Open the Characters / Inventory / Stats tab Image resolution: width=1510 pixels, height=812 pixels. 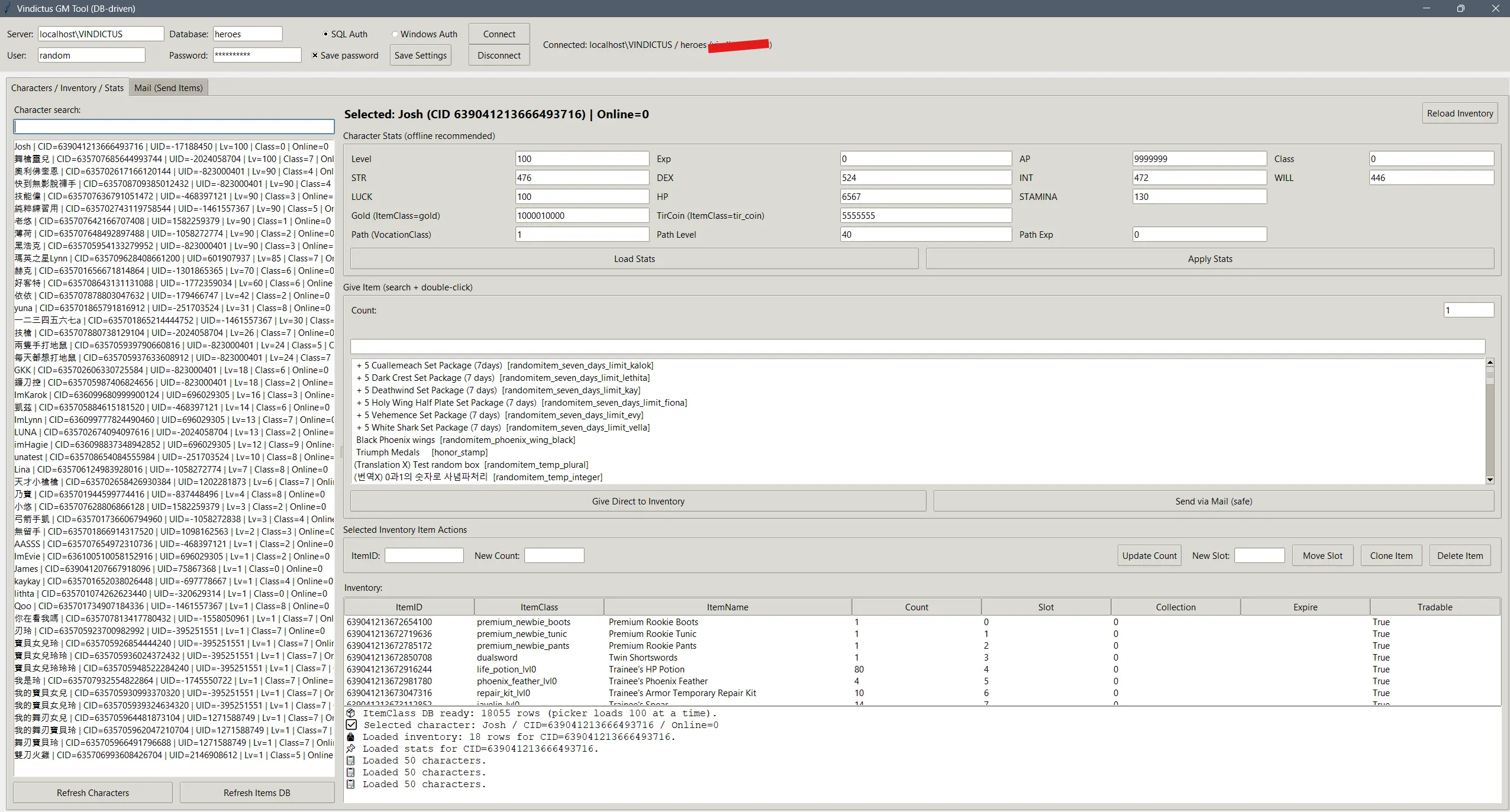point(67,88)
